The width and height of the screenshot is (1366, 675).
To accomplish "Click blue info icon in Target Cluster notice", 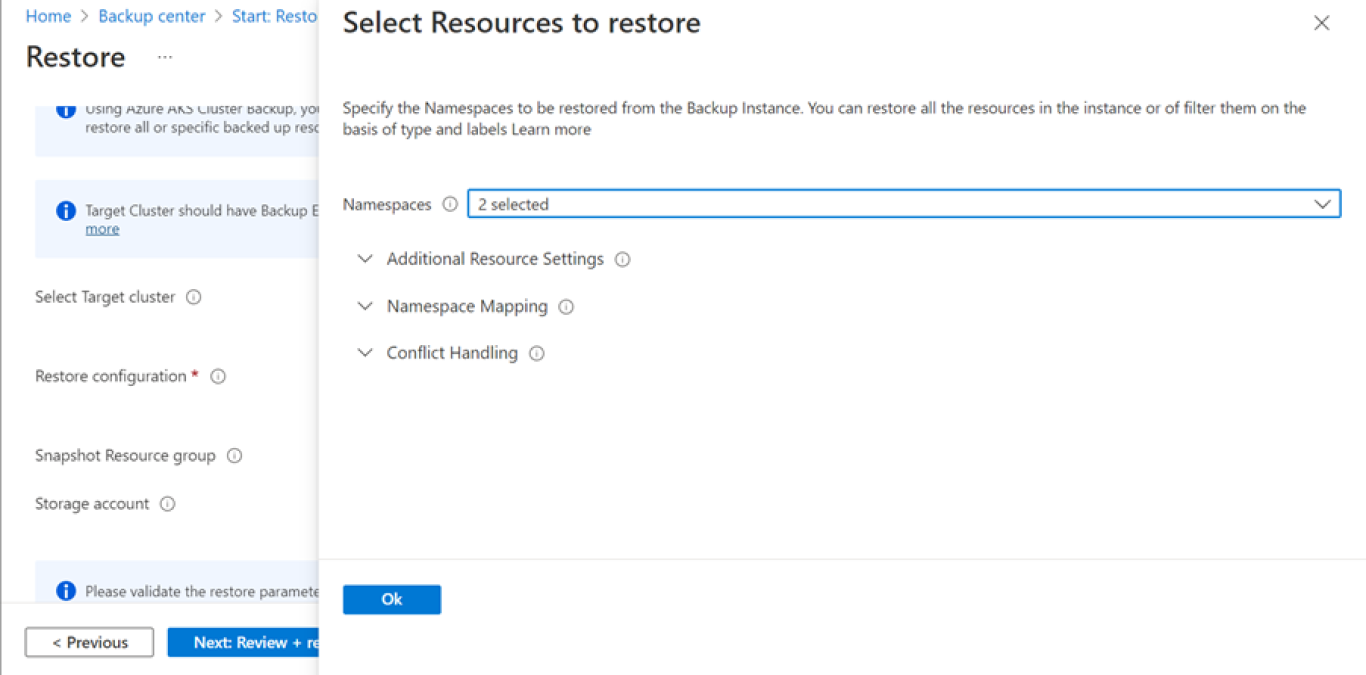I will click(x=65, y=210).
